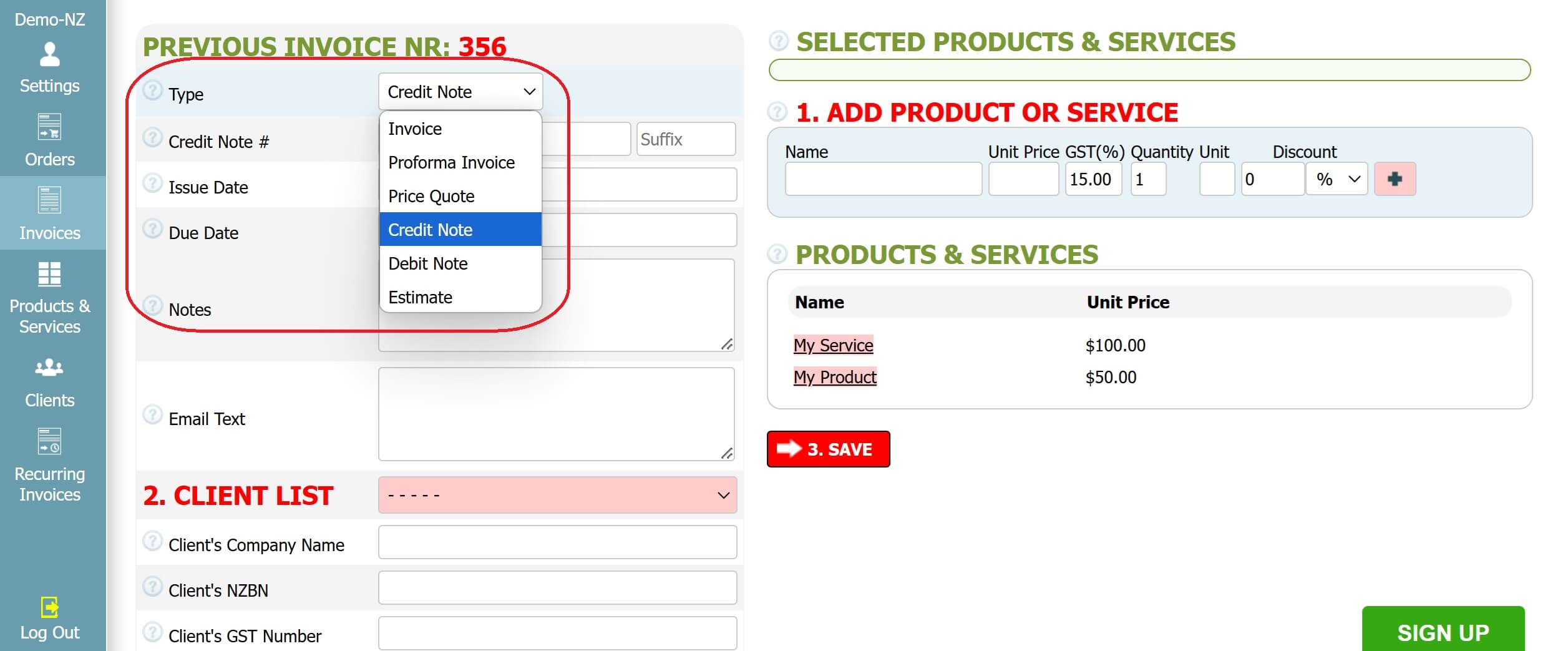Screen dimensions: 1568x651
Task: Select Estimate from the Type options
Action: 421,297
